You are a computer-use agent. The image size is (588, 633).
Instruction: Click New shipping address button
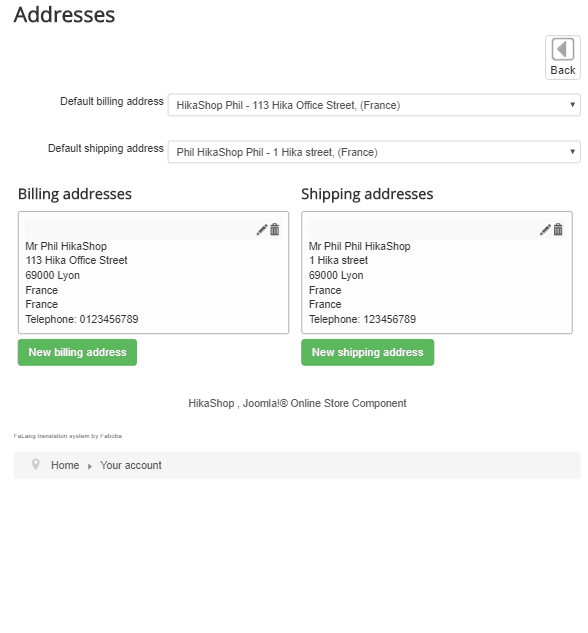click(x=368, y=352)
